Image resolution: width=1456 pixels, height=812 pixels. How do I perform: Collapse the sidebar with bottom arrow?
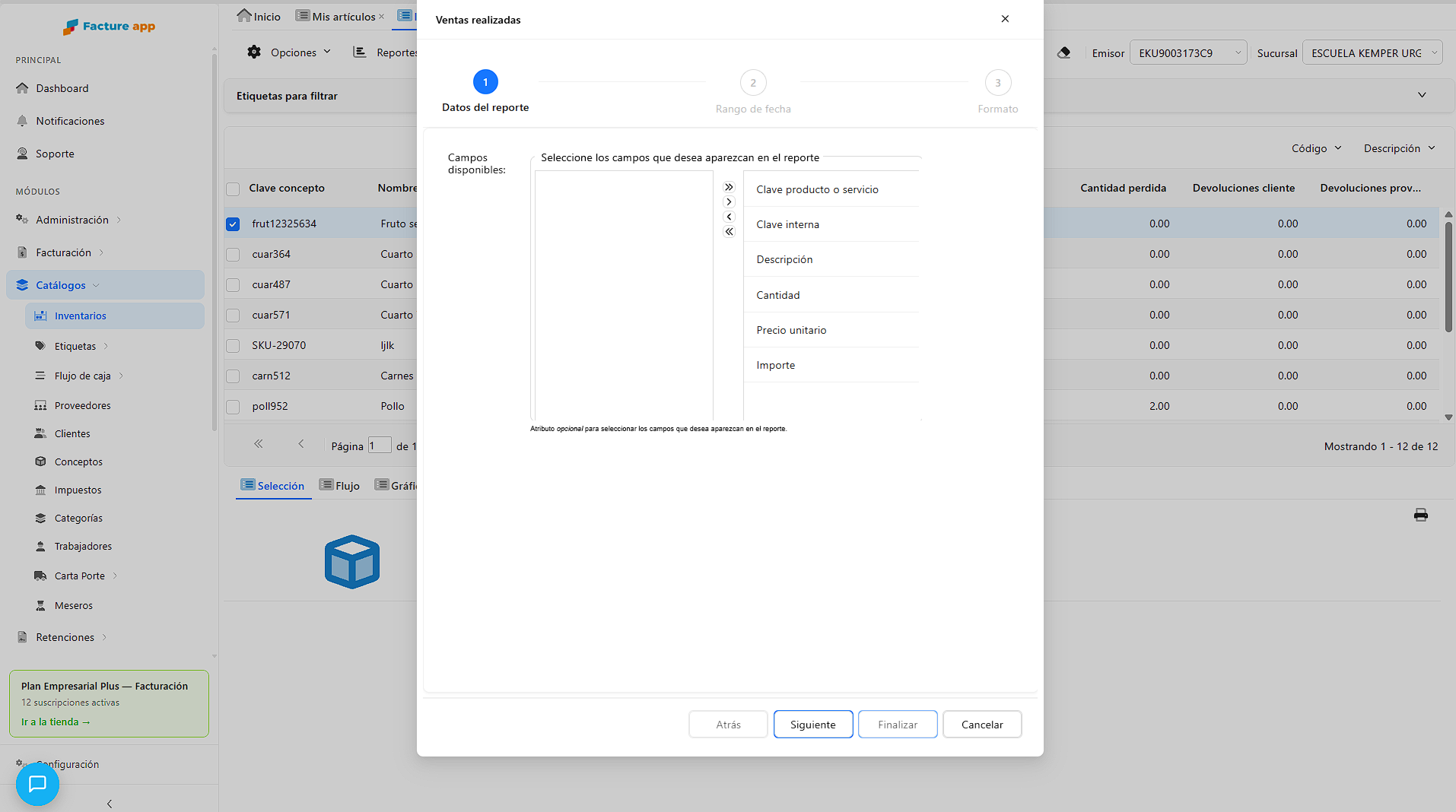click(x=110, y=804)
